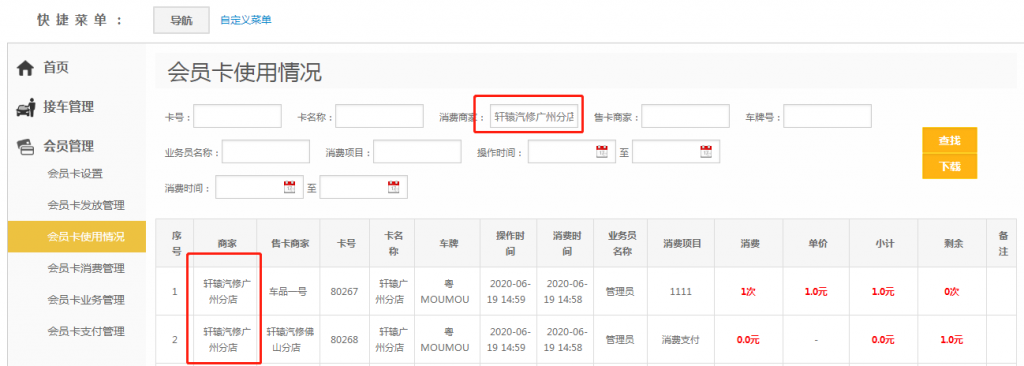Image resolution: width=1024 pixels, height=366 pixels.
Task: Select 会员卡使用情况 submenu item
Action: click(76, 237)
